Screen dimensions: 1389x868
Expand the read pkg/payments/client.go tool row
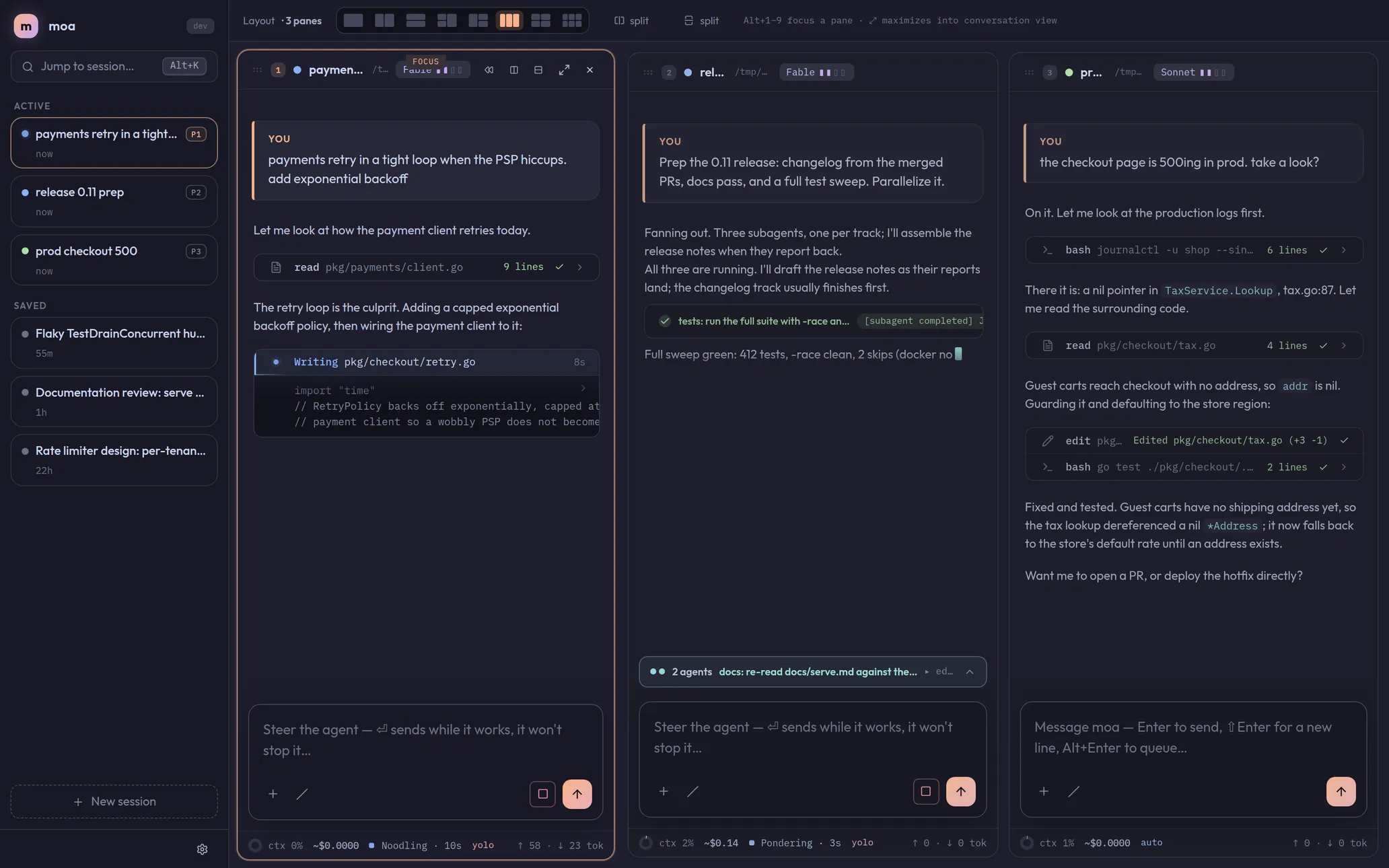click(x=426, y=267)
